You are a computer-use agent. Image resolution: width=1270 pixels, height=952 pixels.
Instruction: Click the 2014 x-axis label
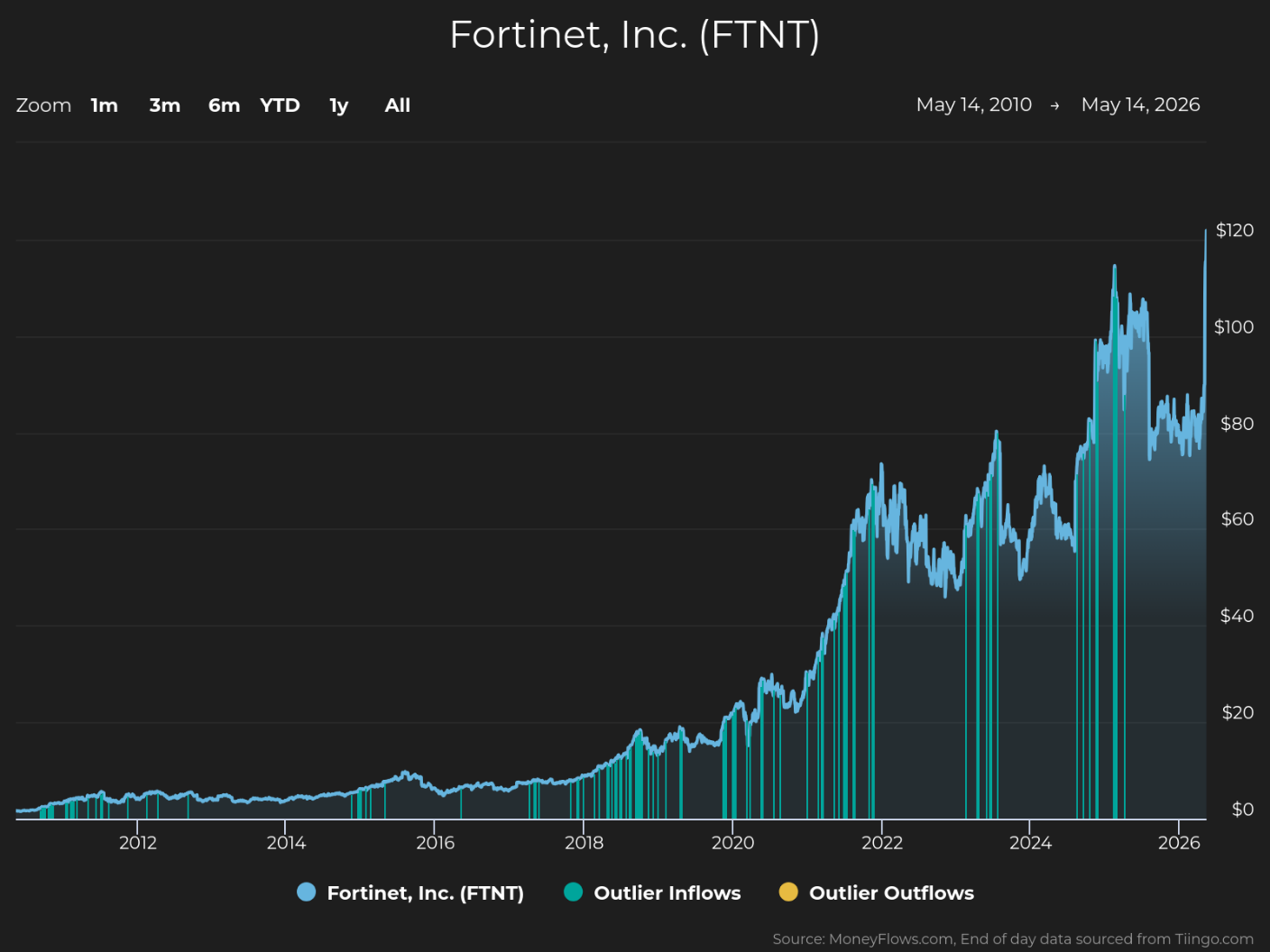click(286, 843)
